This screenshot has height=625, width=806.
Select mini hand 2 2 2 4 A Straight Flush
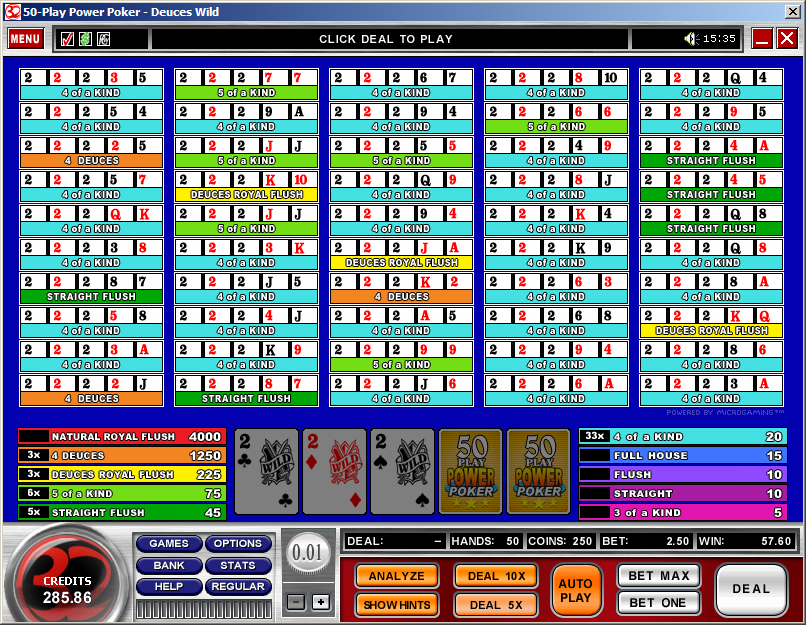pyautogui.click(x=711, y=153)
